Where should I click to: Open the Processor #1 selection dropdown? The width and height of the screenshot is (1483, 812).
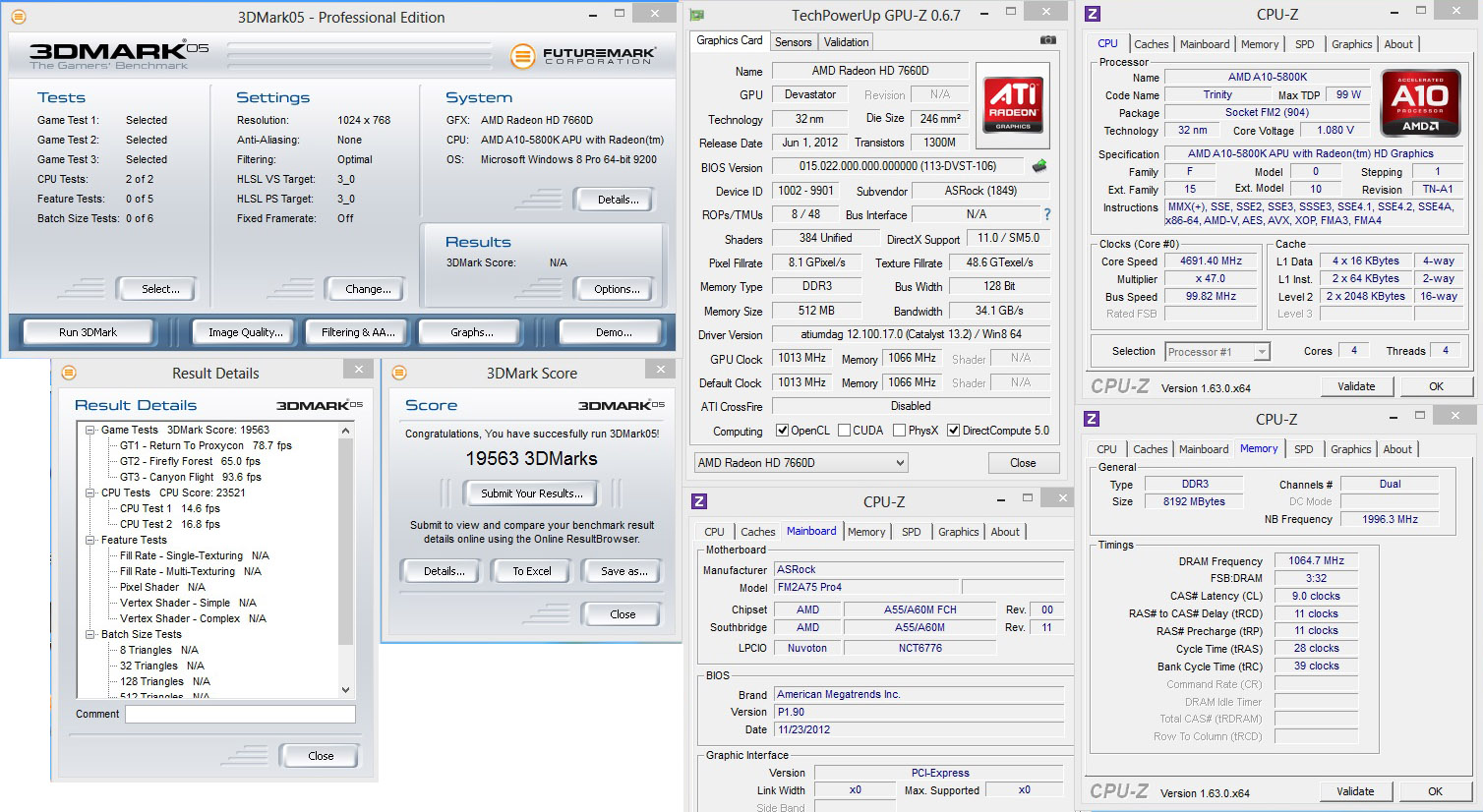[1217, 351]
